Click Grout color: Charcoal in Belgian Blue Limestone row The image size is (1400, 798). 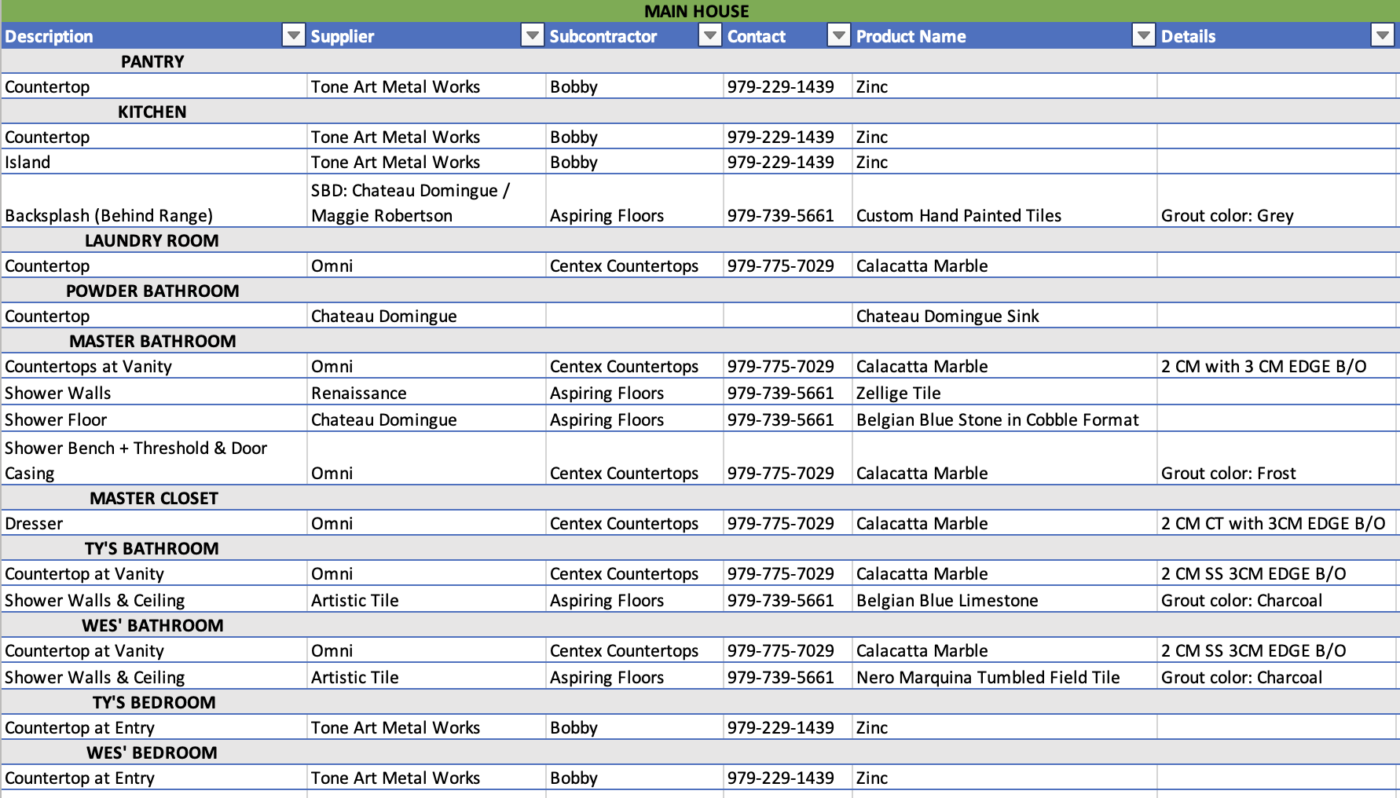1276,600
